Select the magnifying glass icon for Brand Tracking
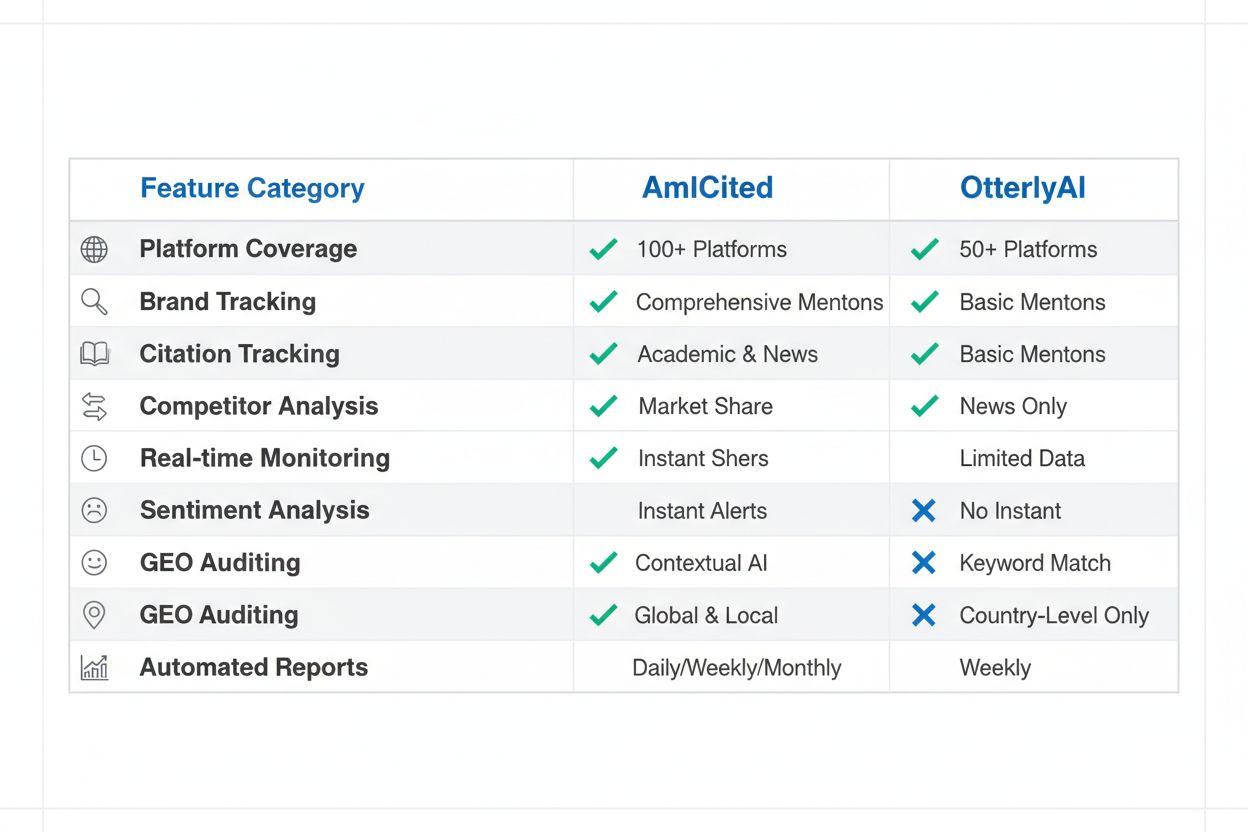 click(x=94, y=301)
